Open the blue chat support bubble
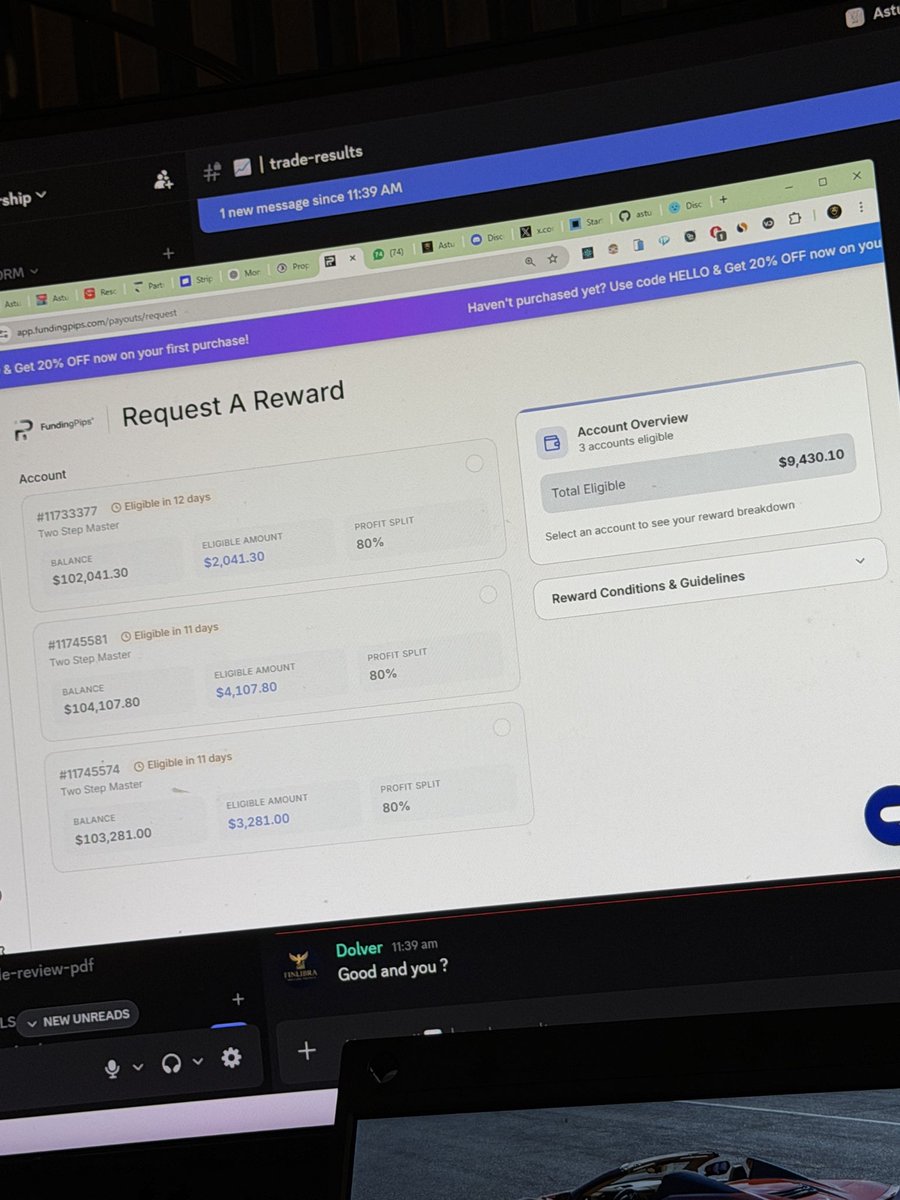 (884, 813)
